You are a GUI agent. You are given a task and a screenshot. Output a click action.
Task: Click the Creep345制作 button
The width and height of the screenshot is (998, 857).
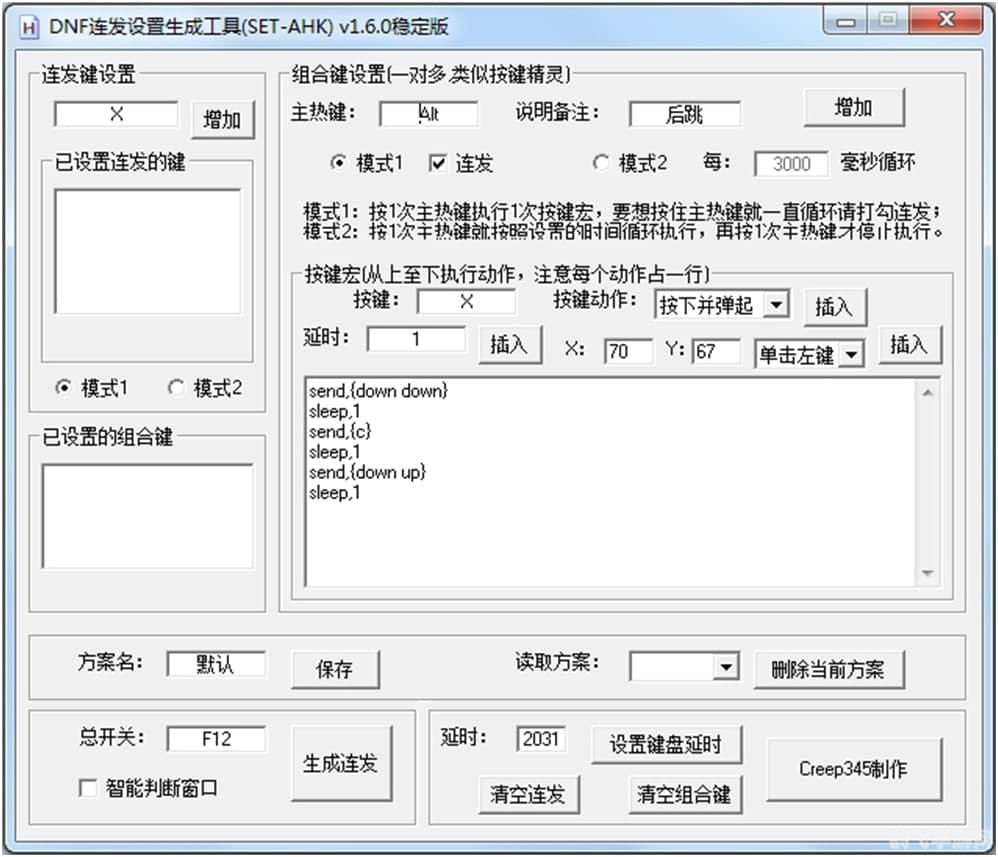853,769
